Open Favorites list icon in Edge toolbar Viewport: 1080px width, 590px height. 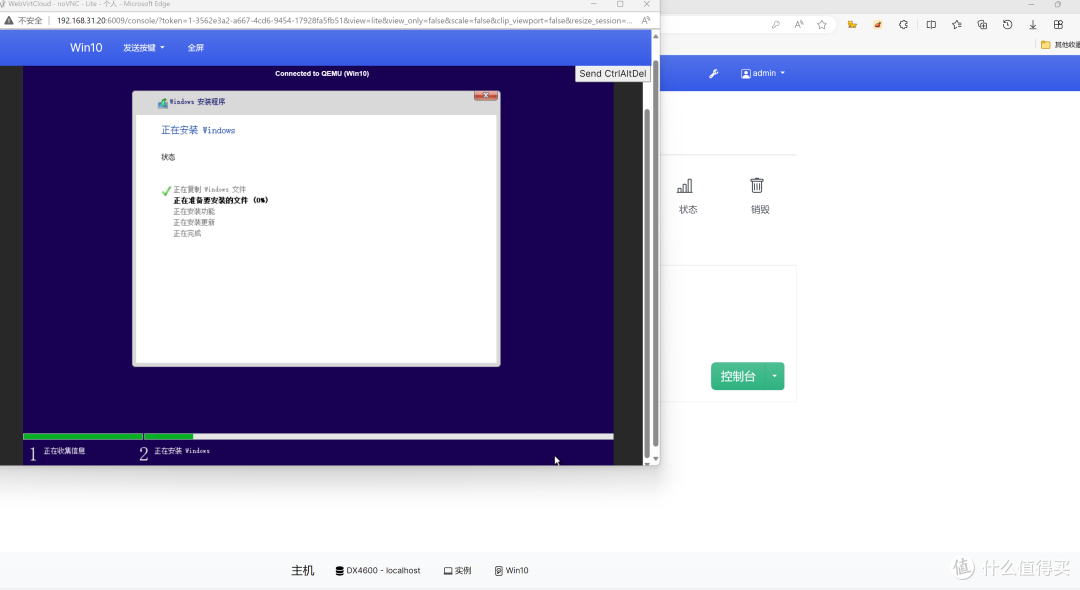coord(957,25)
